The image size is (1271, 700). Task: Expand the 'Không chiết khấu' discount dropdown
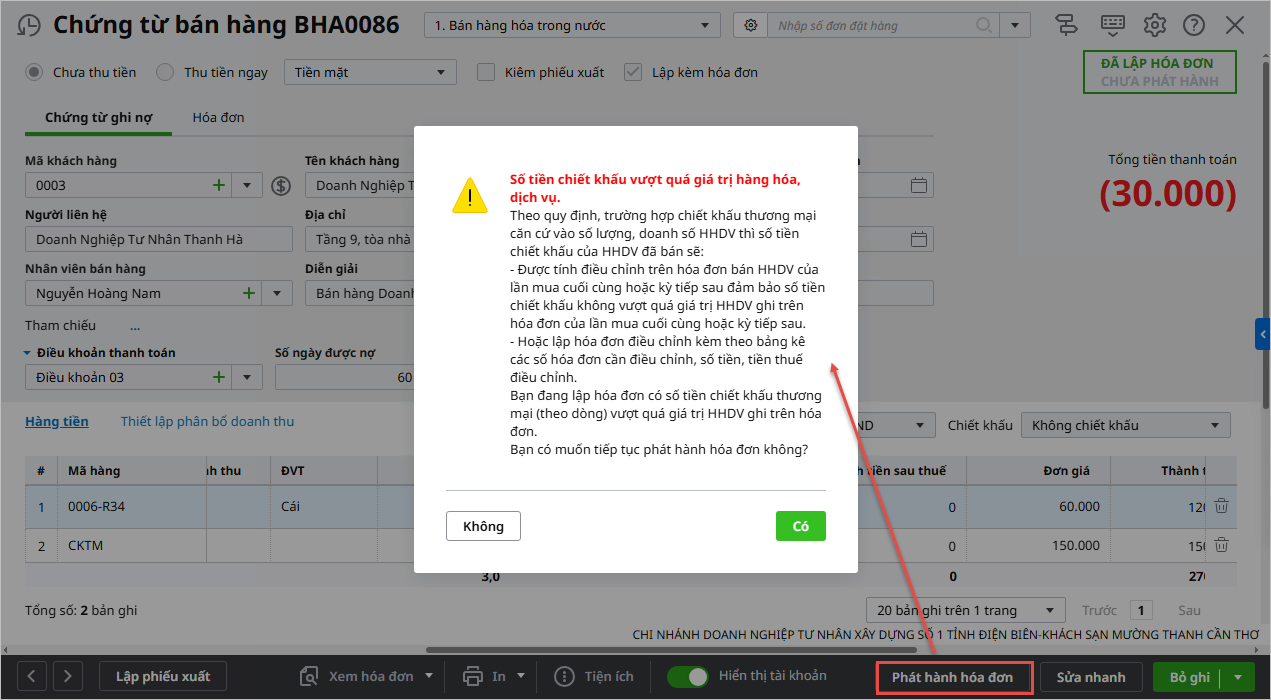click(1125, 425)
